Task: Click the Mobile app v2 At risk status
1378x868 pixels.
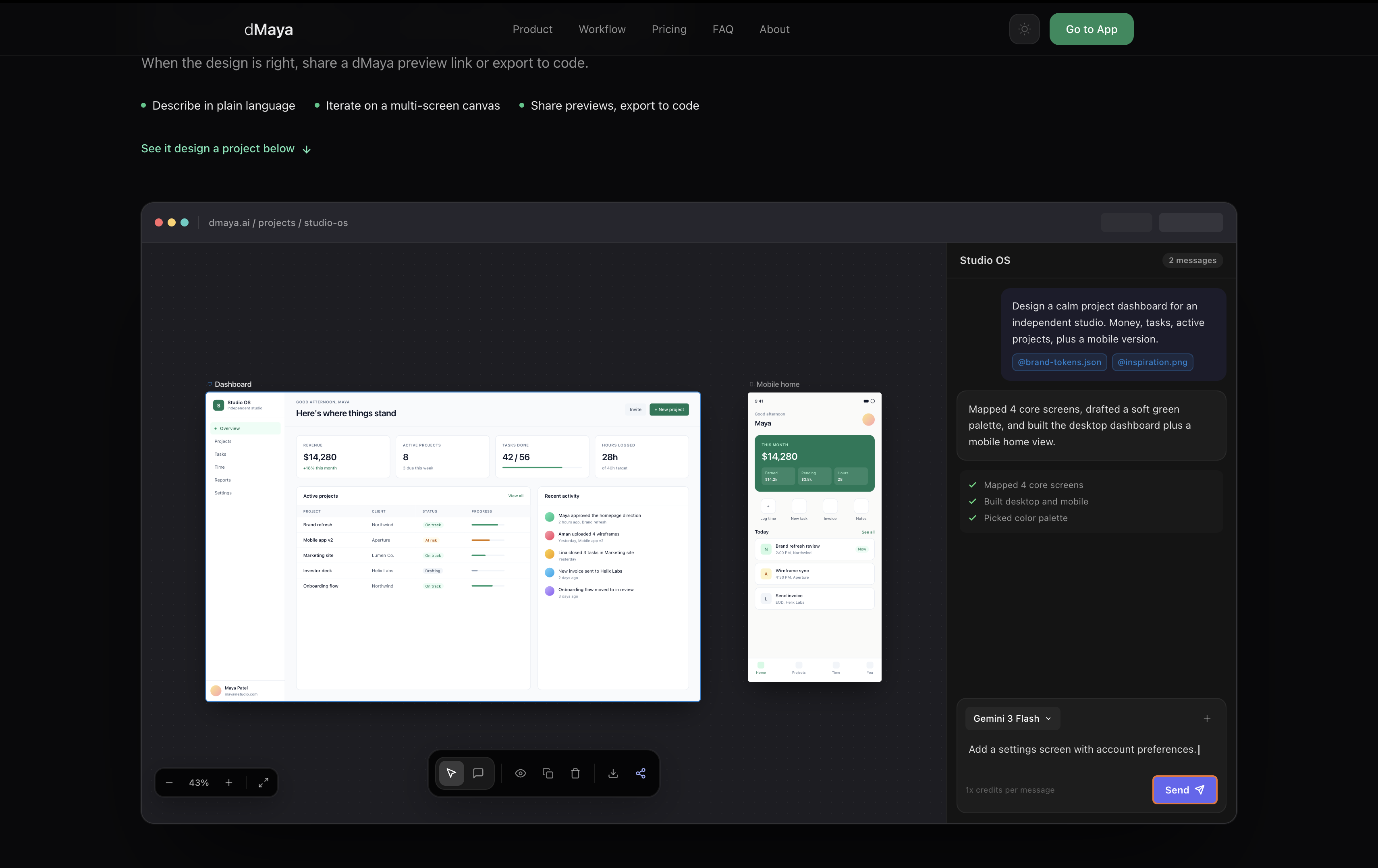Action: click(431, 540)
